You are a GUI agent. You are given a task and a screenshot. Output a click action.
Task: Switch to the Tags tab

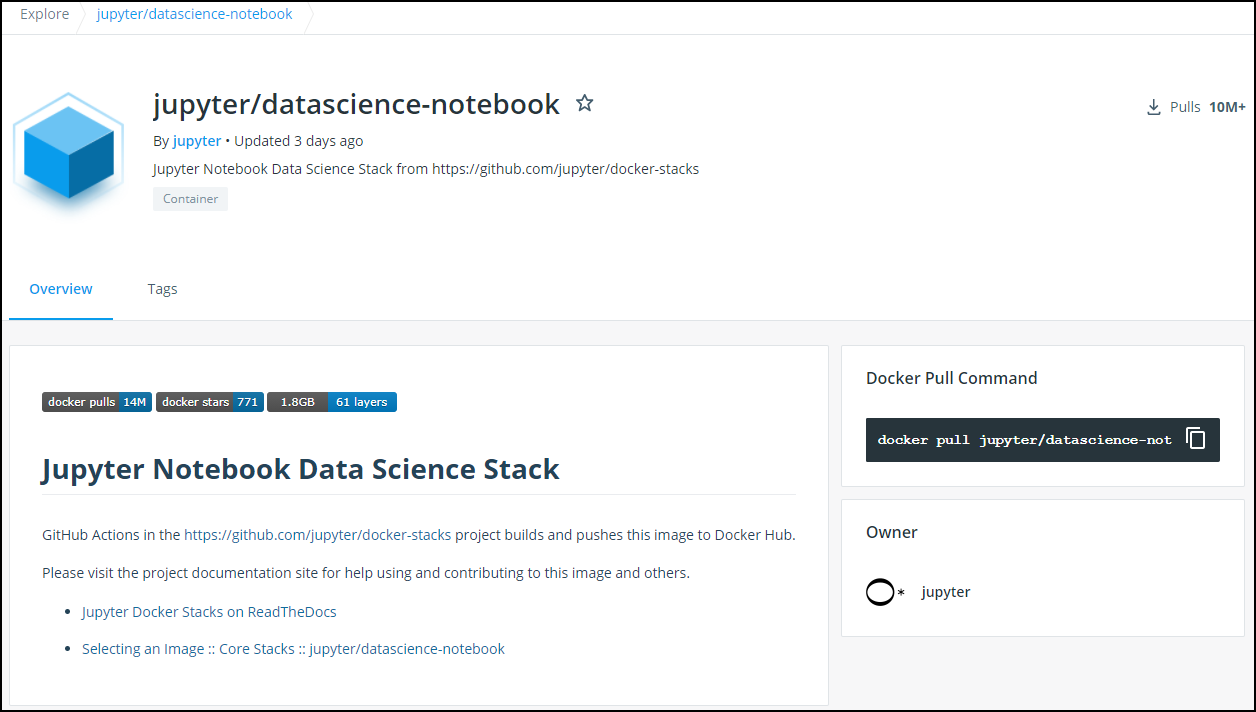(x=162, y=289)
